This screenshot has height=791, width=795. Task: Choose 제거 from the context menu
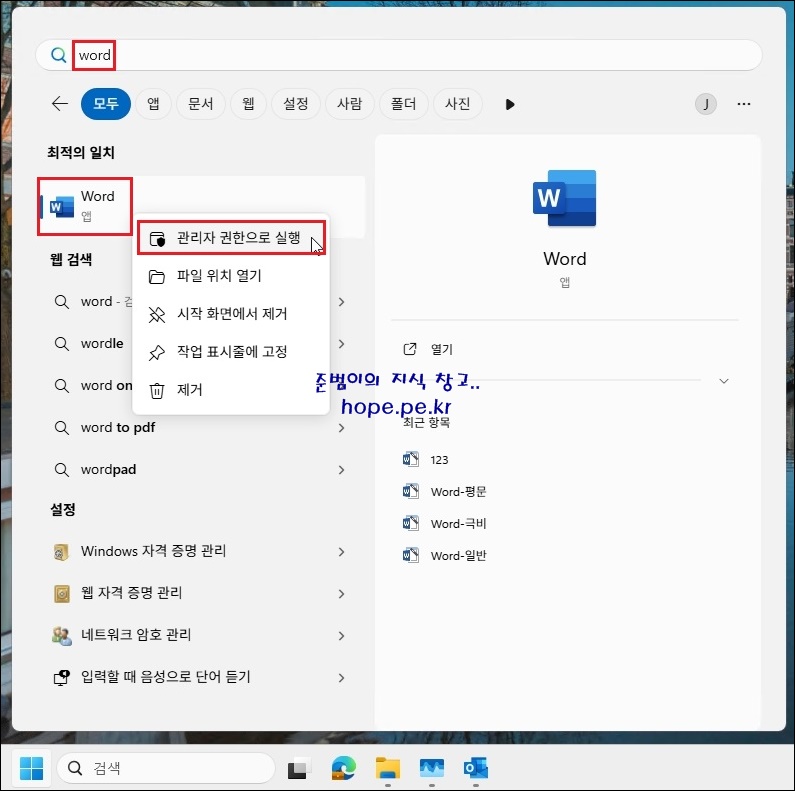coord(231,390)
